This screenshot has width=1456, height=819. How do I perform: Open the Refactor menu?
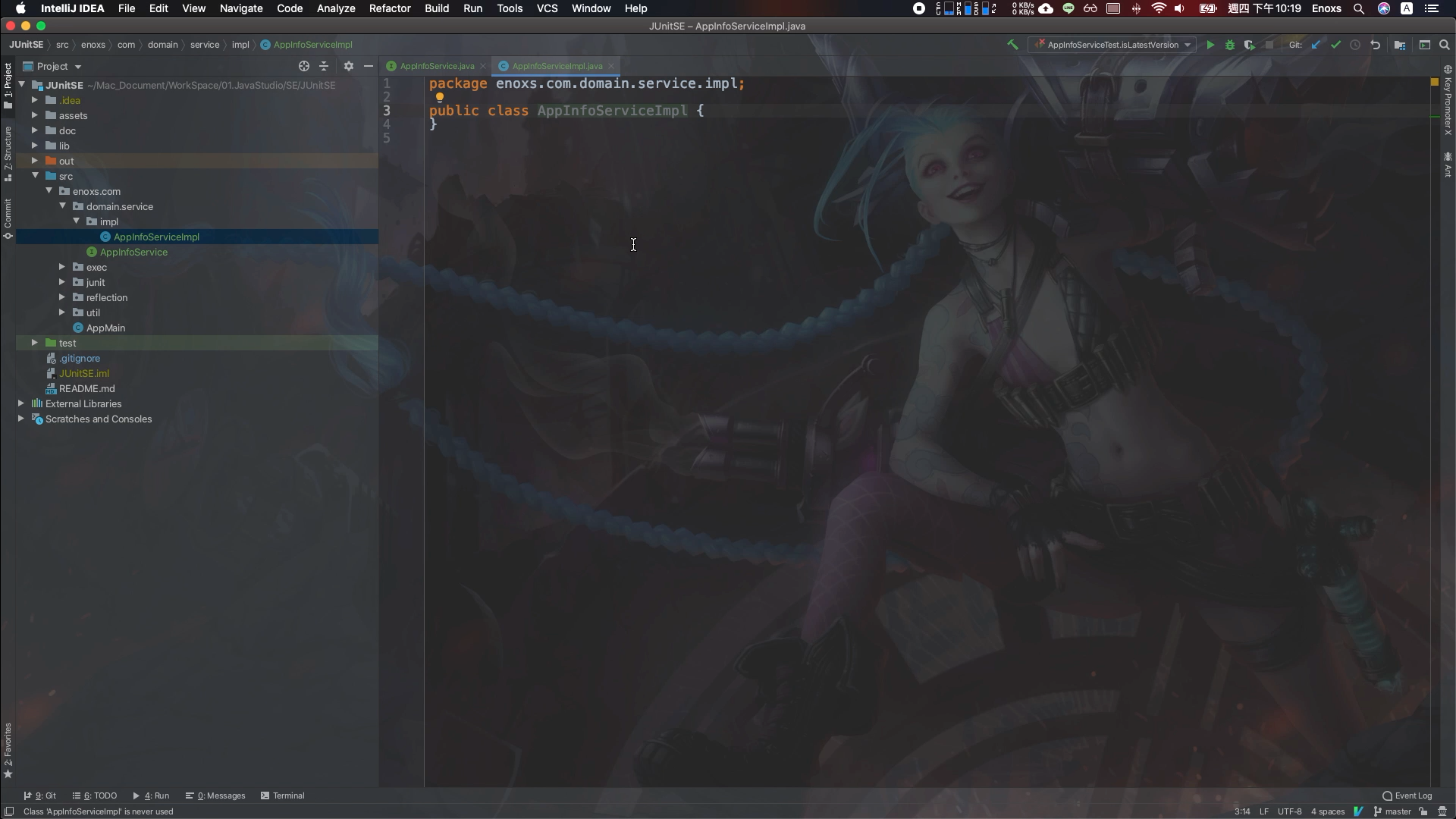coord(390,8)
